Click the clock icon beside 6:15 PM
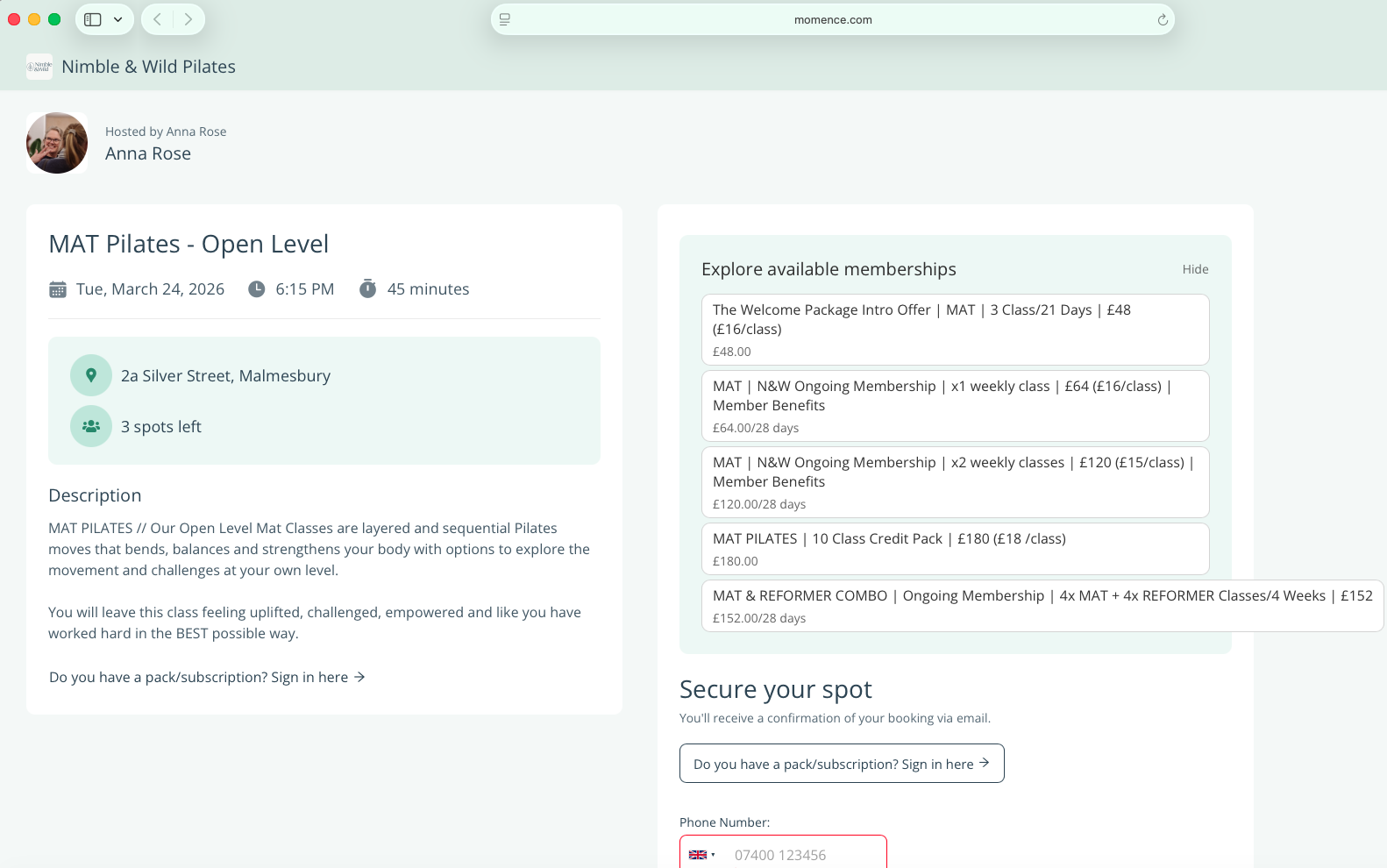 tap(256, 289)
